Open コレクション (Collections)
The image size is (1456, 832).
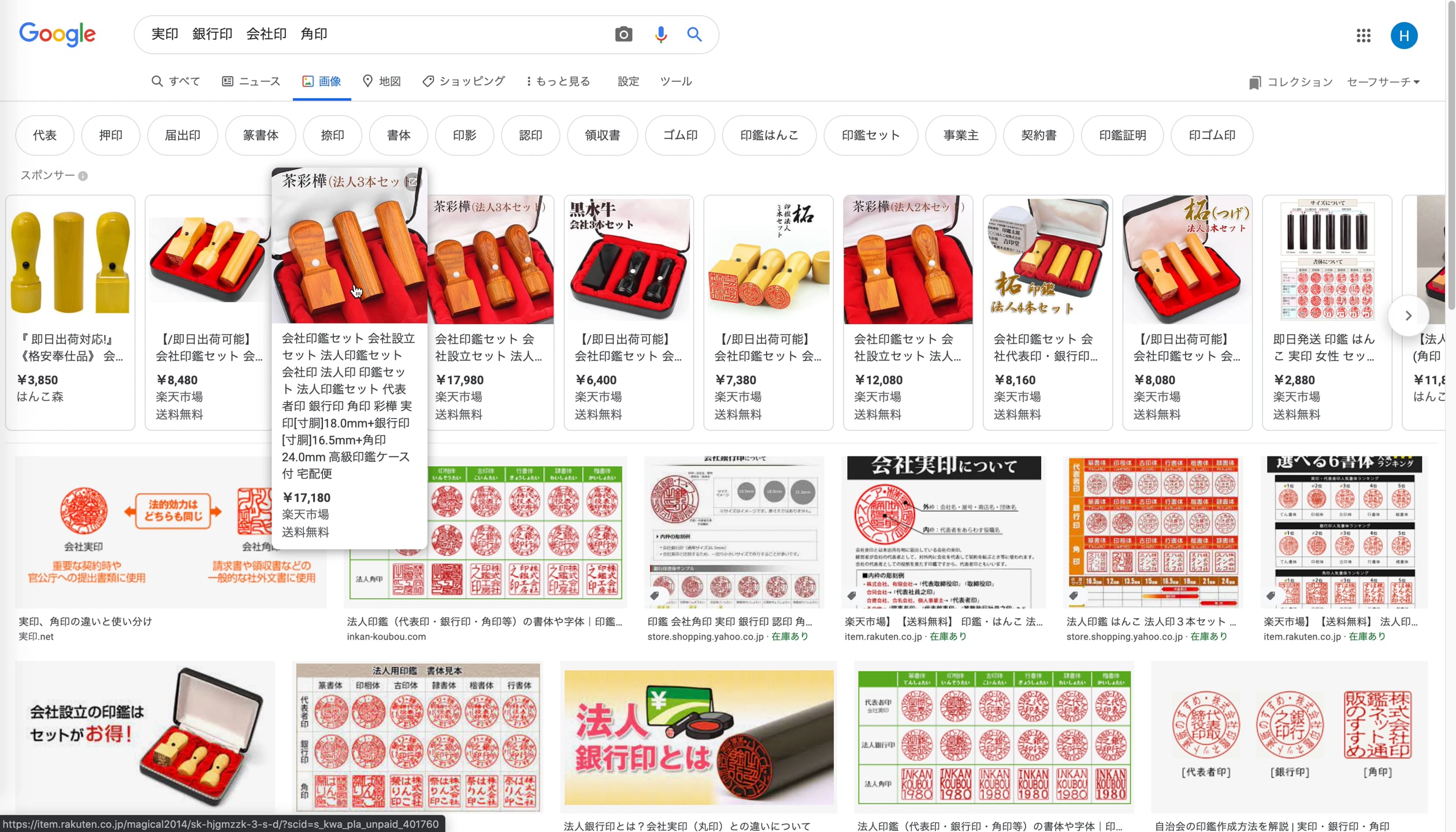(1289, 82)
